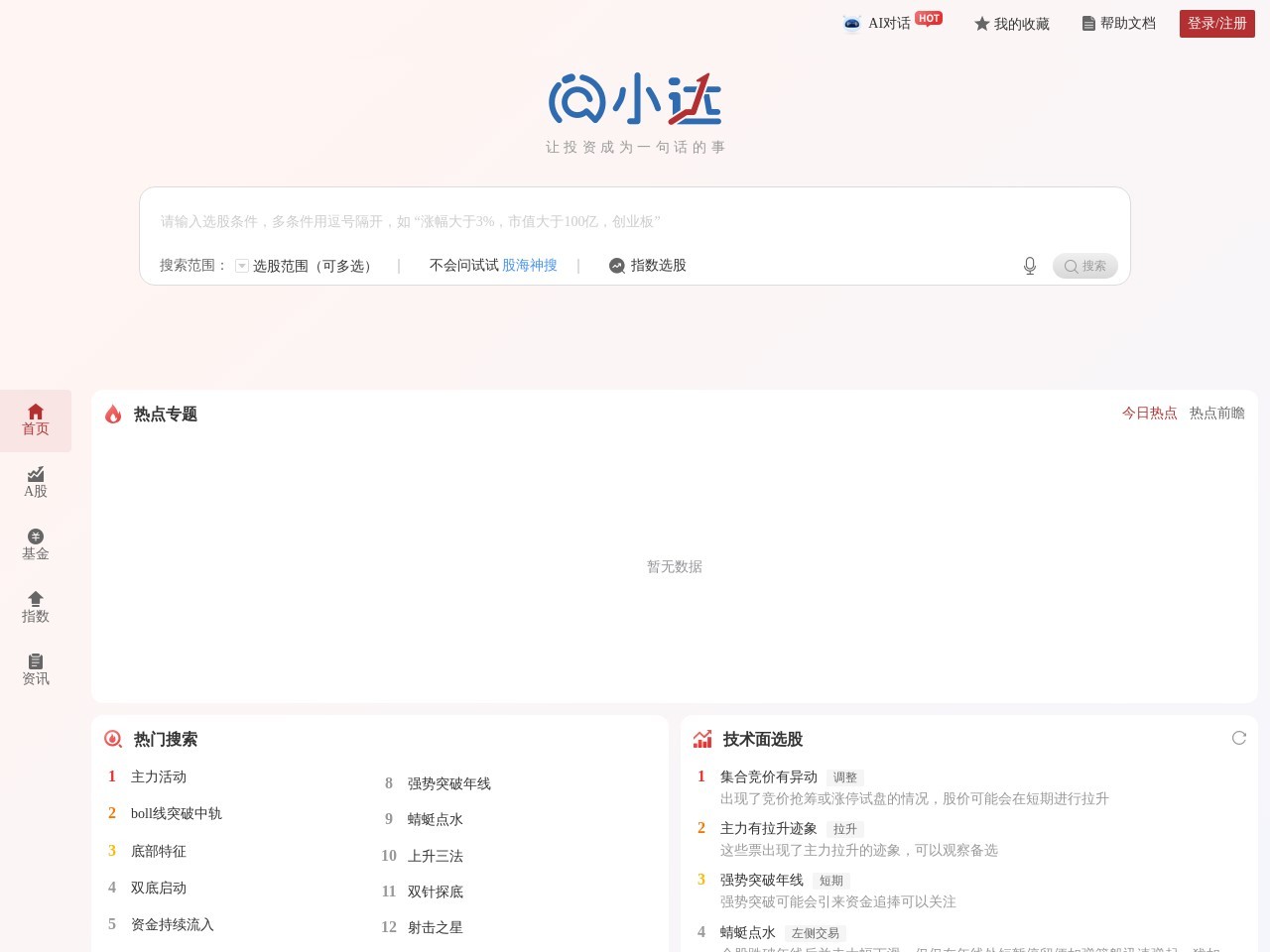Refresh the 技术面选股 list
The width and height of the screenshot is (1270, 952).
click(x=1238, y=738)
